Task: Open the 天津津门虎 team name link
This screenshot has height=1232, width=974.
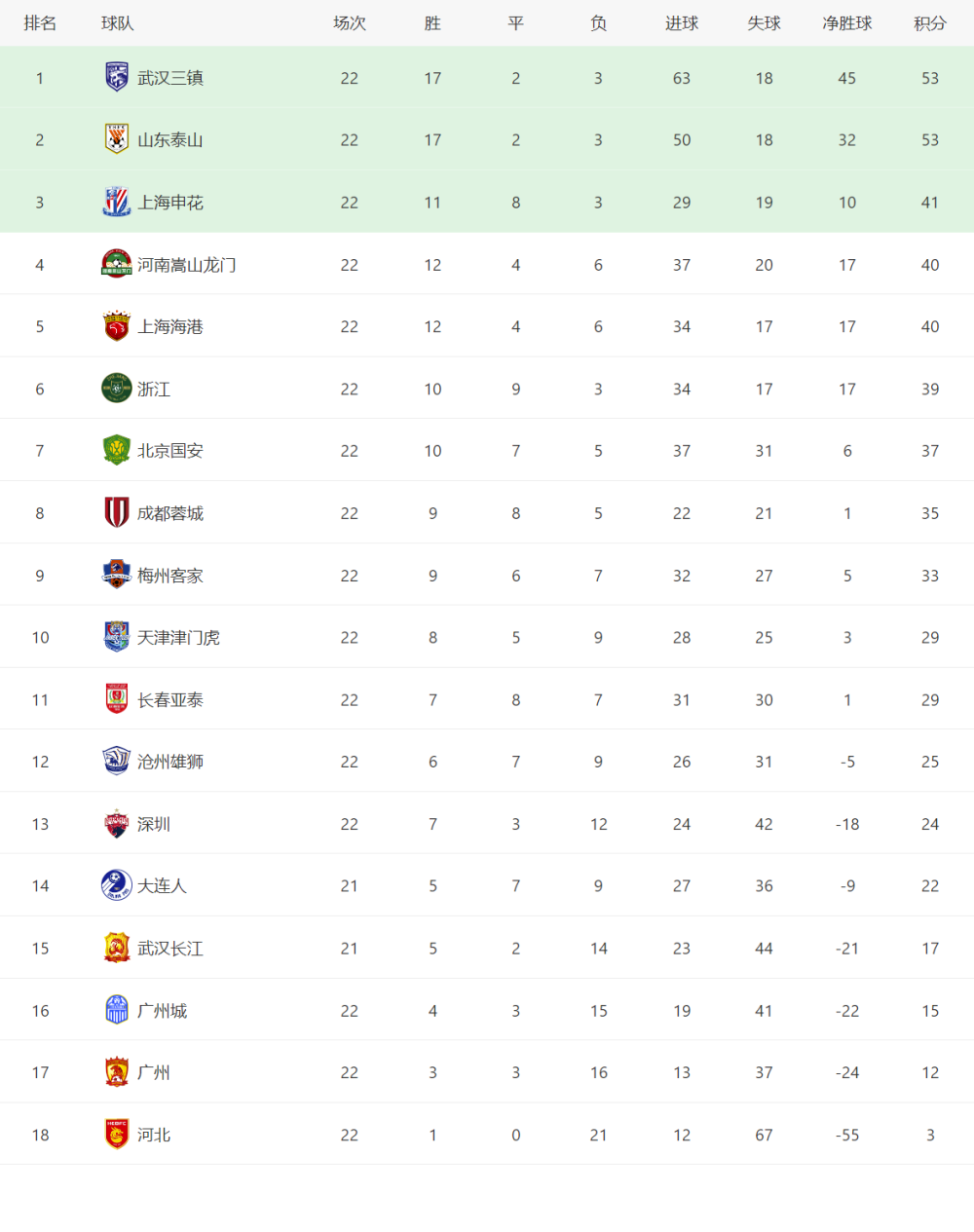Action: [x=178, y=637]
